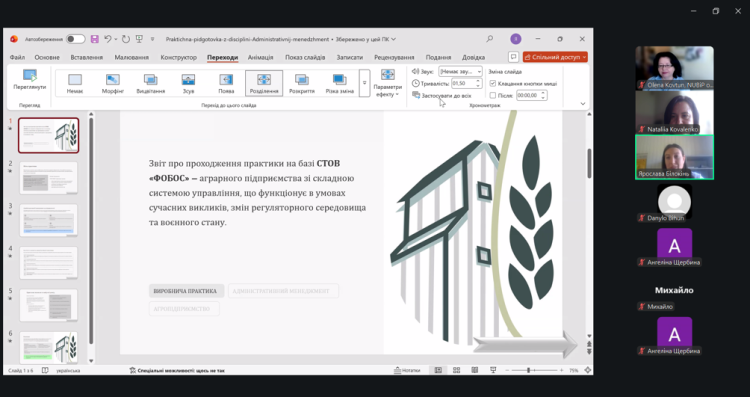
Task: Switch to Вставлення tab
Action: pyautogui.click(x=87, y=57)
